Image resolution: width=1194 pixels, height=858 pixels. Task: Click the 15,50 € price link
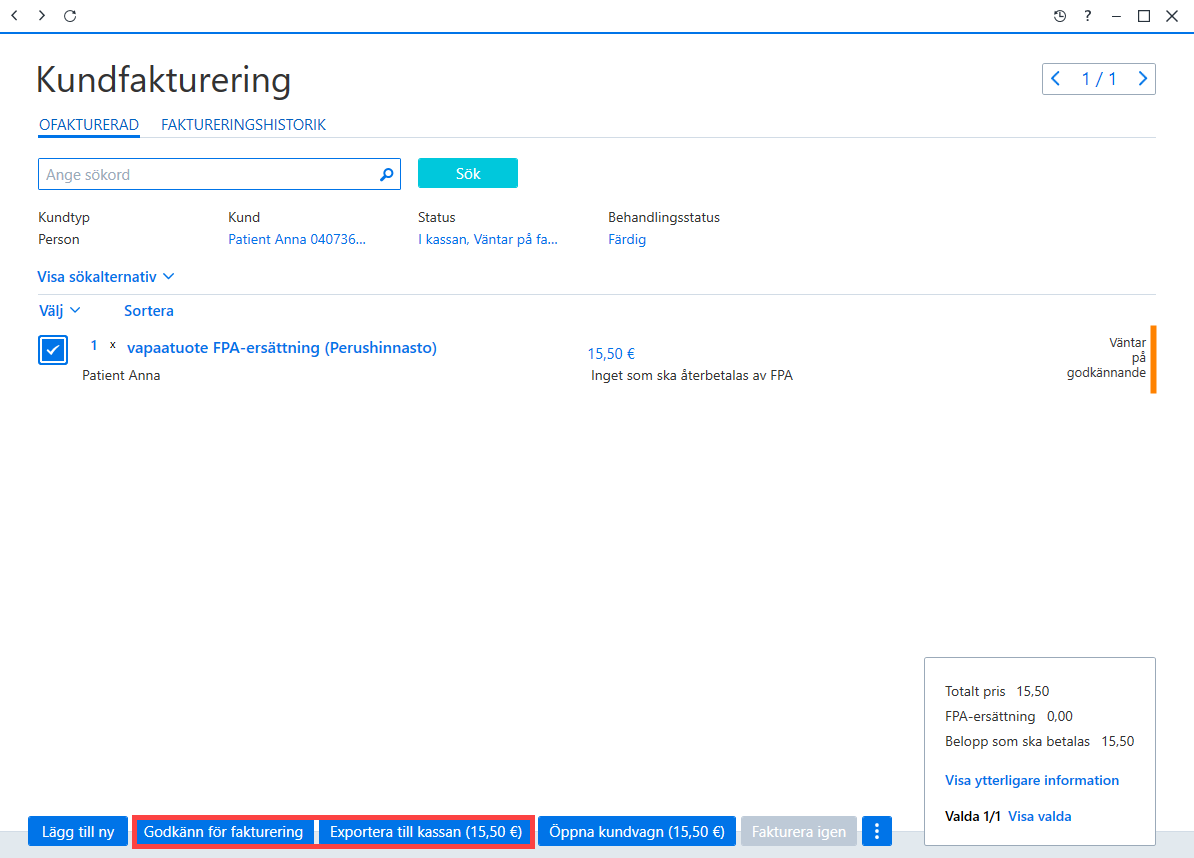(x=611, y=354)
